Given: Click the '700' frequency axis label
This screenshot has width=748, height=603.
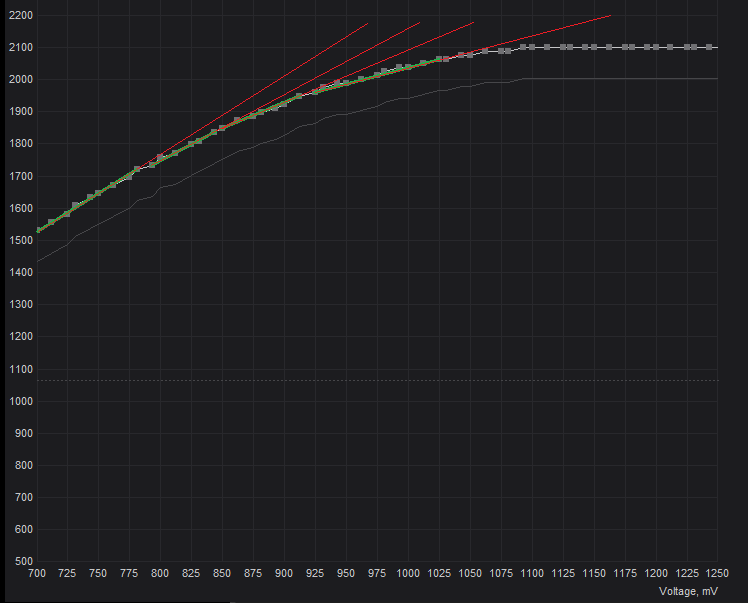Looking at the screenshot, I should [24, 497].
